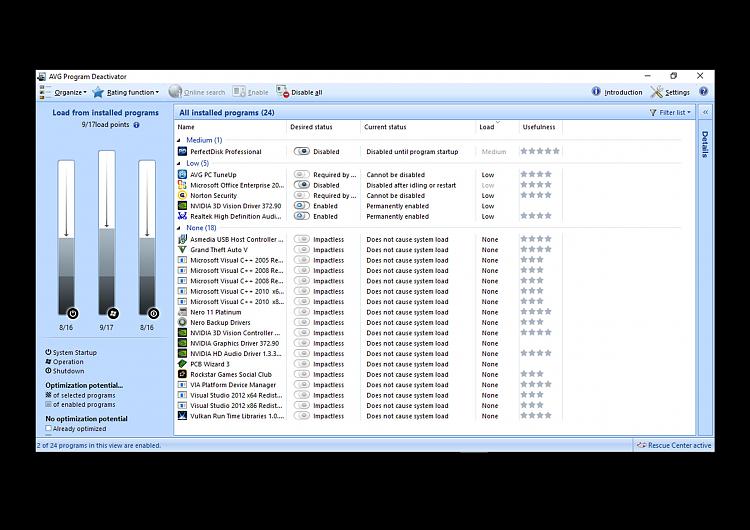Select Microsoft Visual C++ 2005 row name

click(237, 260)
